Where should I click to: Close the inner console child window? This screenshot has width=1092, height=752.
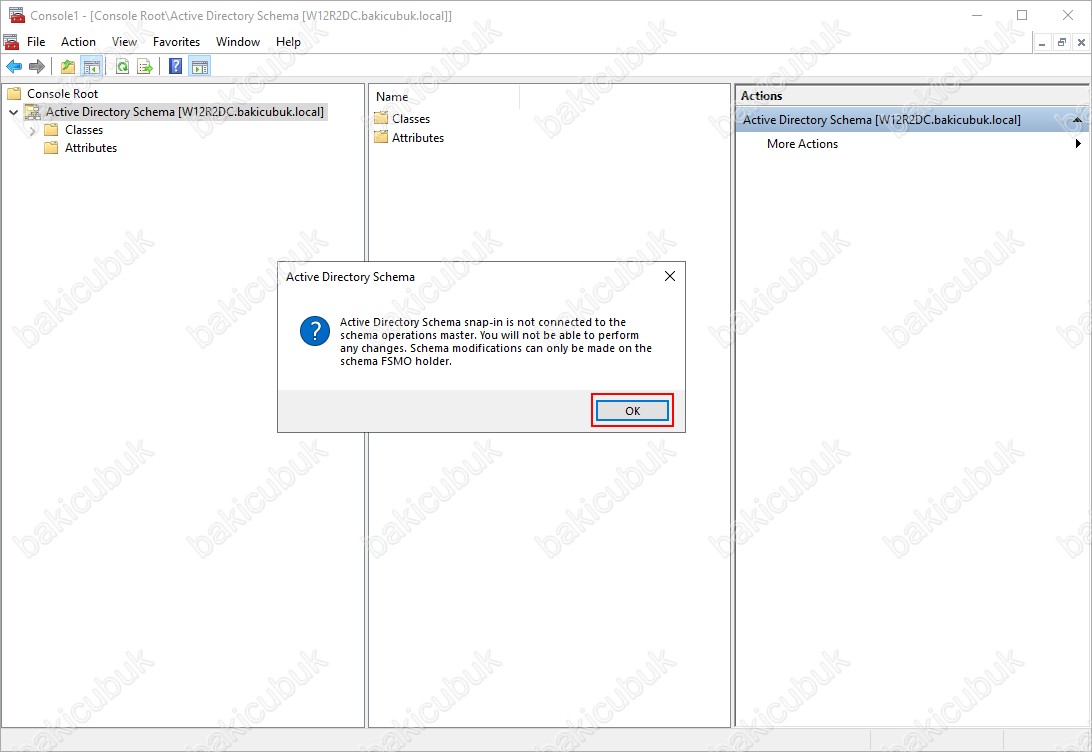pyautogui.click(x=1082, y=42)
